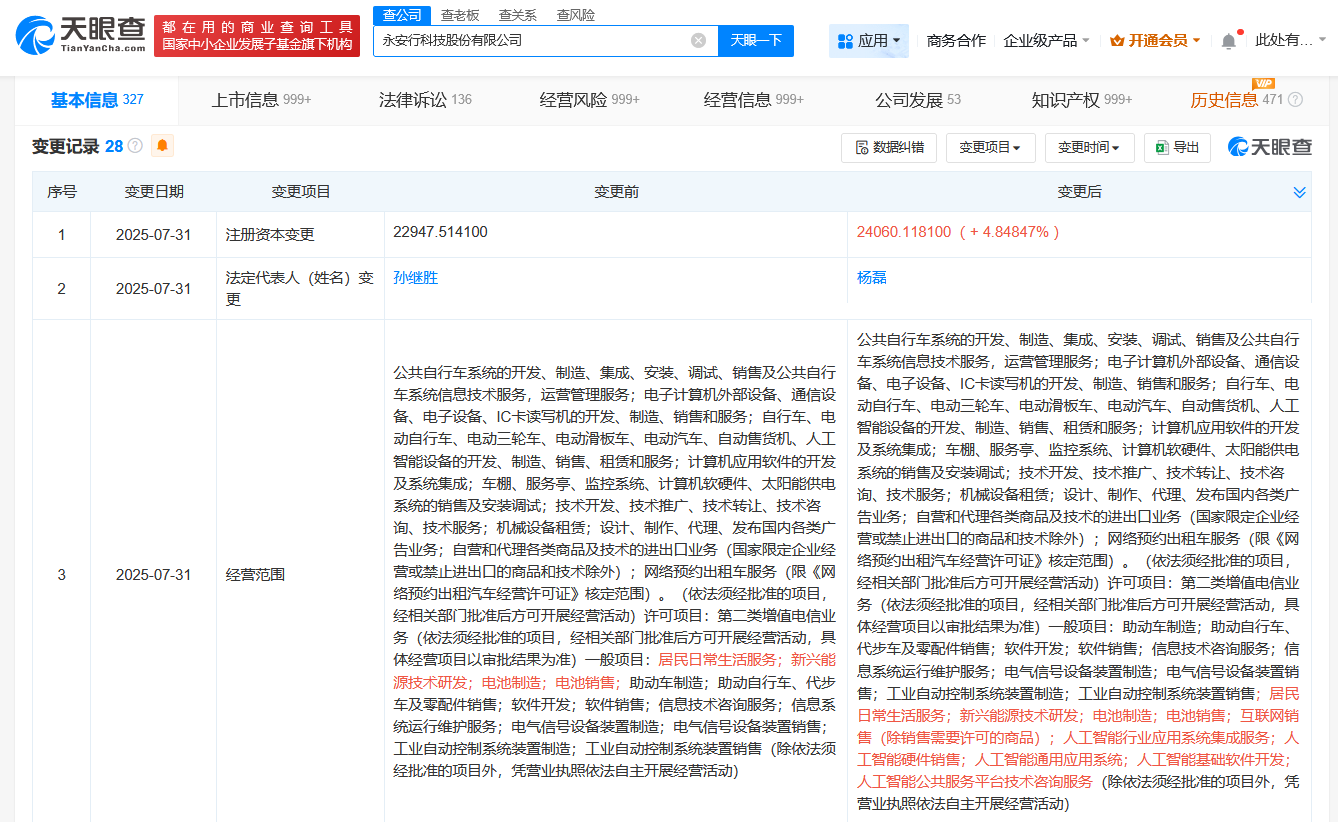This screenshot has width=1338, height=822.
Task: Switch to 法律诉讼 tab
Action: [424, 100]
